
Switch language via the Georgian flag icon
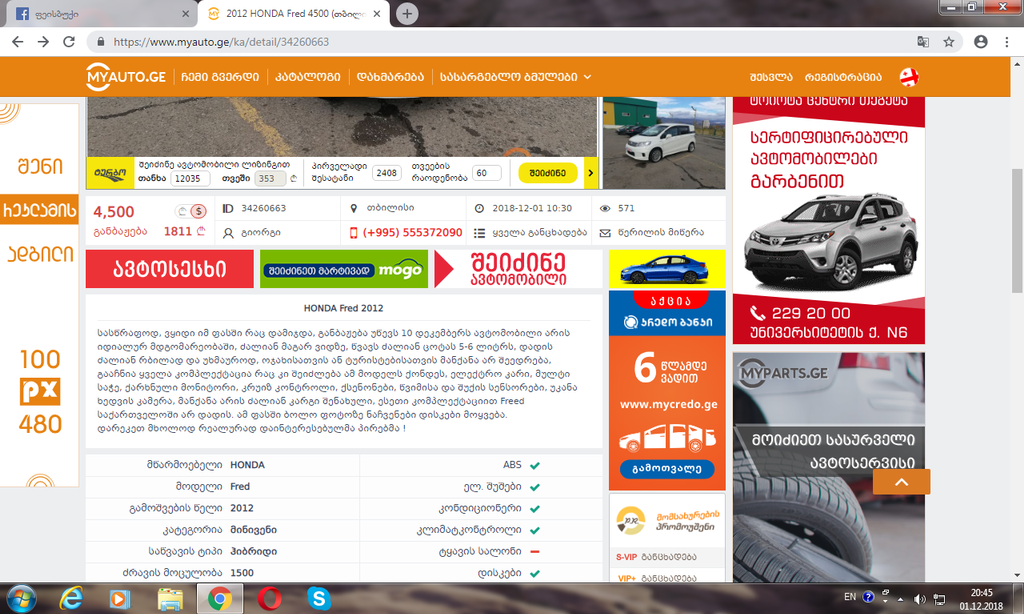tap(909, 77)
